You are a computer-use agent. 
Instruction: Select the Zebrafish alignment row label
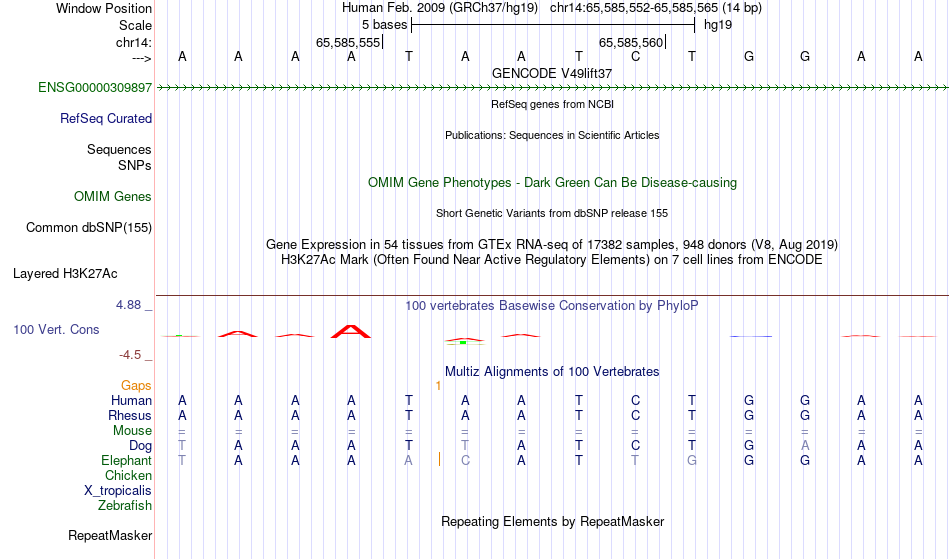(x=125, y=506)
